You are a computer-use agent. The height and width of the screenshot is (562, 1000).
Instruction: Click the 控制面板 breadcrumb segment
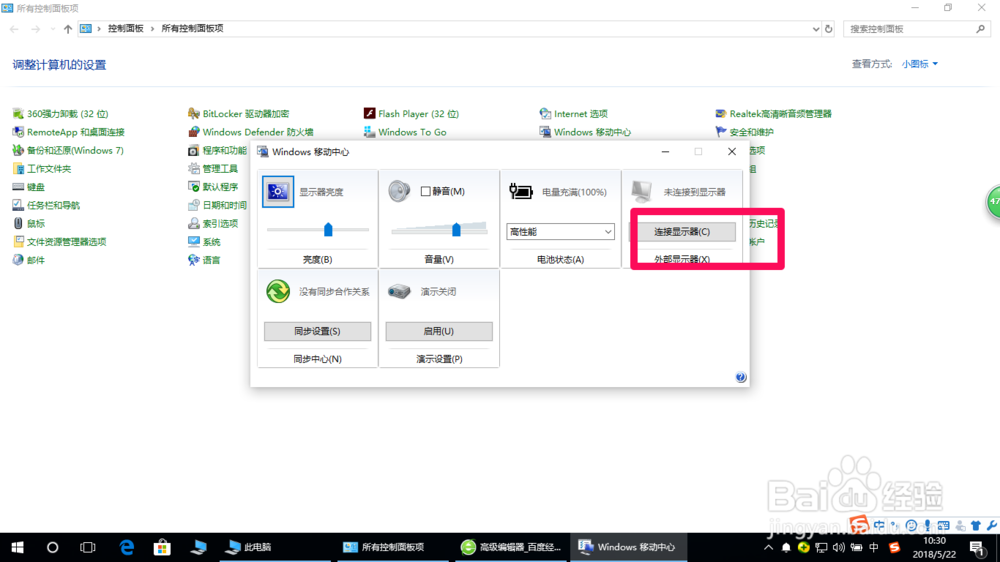(x=126, y=29)
